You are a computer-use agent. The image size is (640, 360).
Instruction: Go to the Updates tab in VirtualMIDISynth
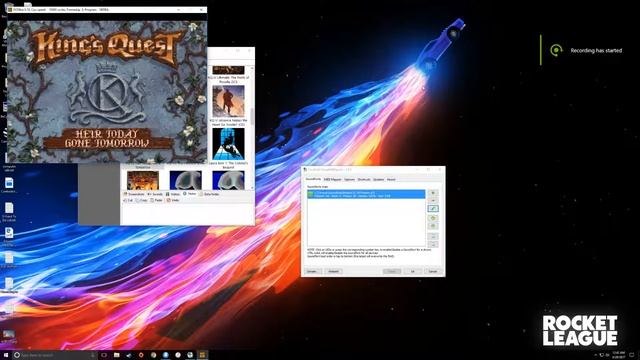tap(378, 180)
